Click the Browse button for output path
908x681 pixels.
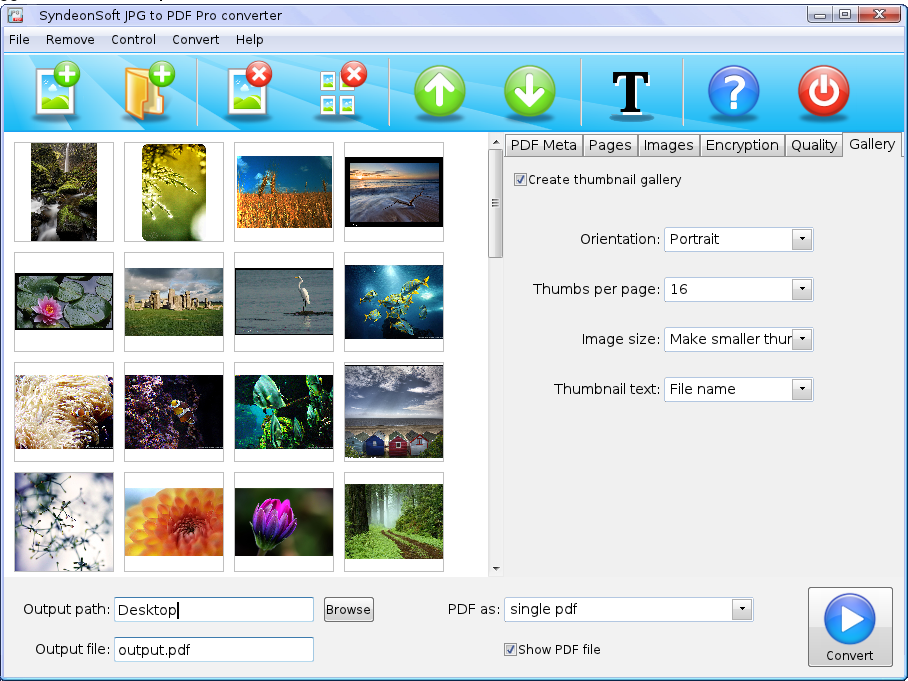[348, 609]
